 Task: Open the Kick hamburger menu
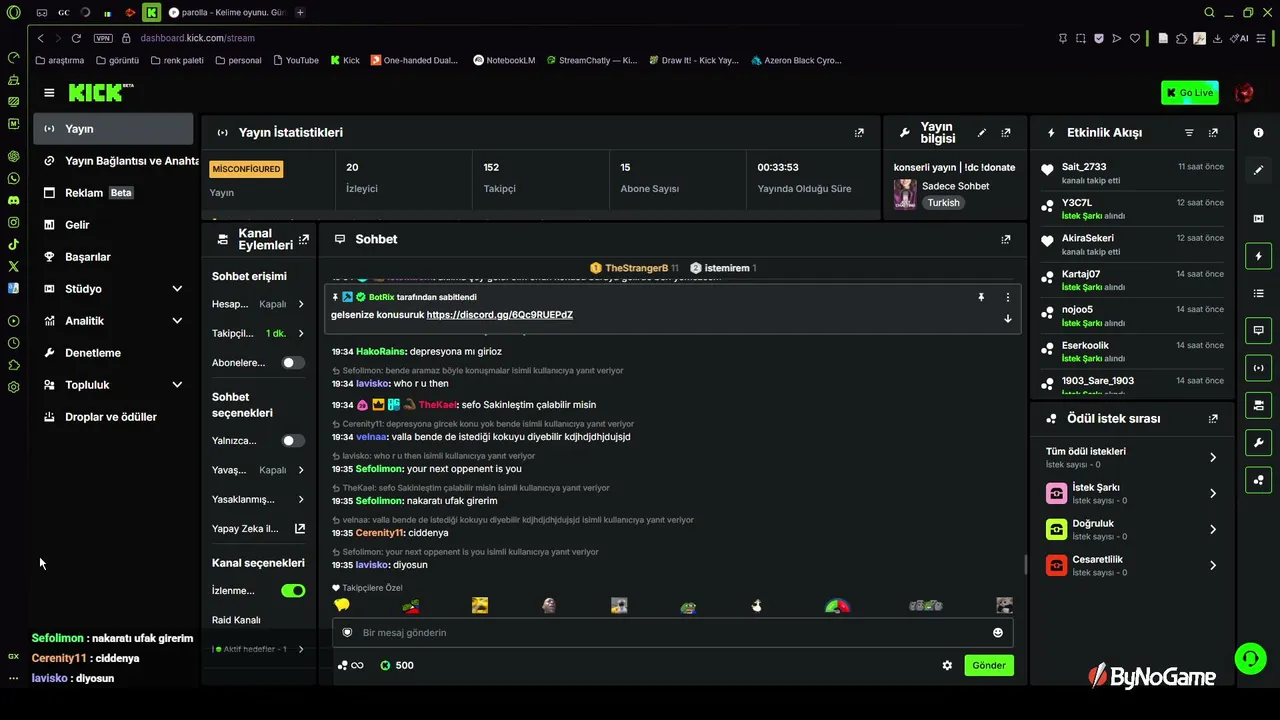pyautogui.click(x=49, y=93)
